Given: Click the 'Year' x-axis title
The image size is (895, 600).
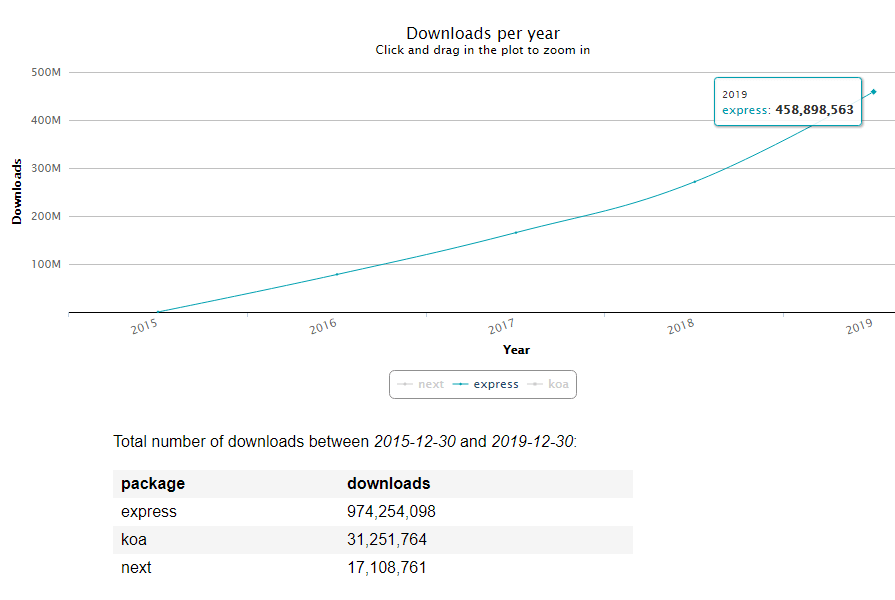Looking at the screenshot, I should (516, 350).
